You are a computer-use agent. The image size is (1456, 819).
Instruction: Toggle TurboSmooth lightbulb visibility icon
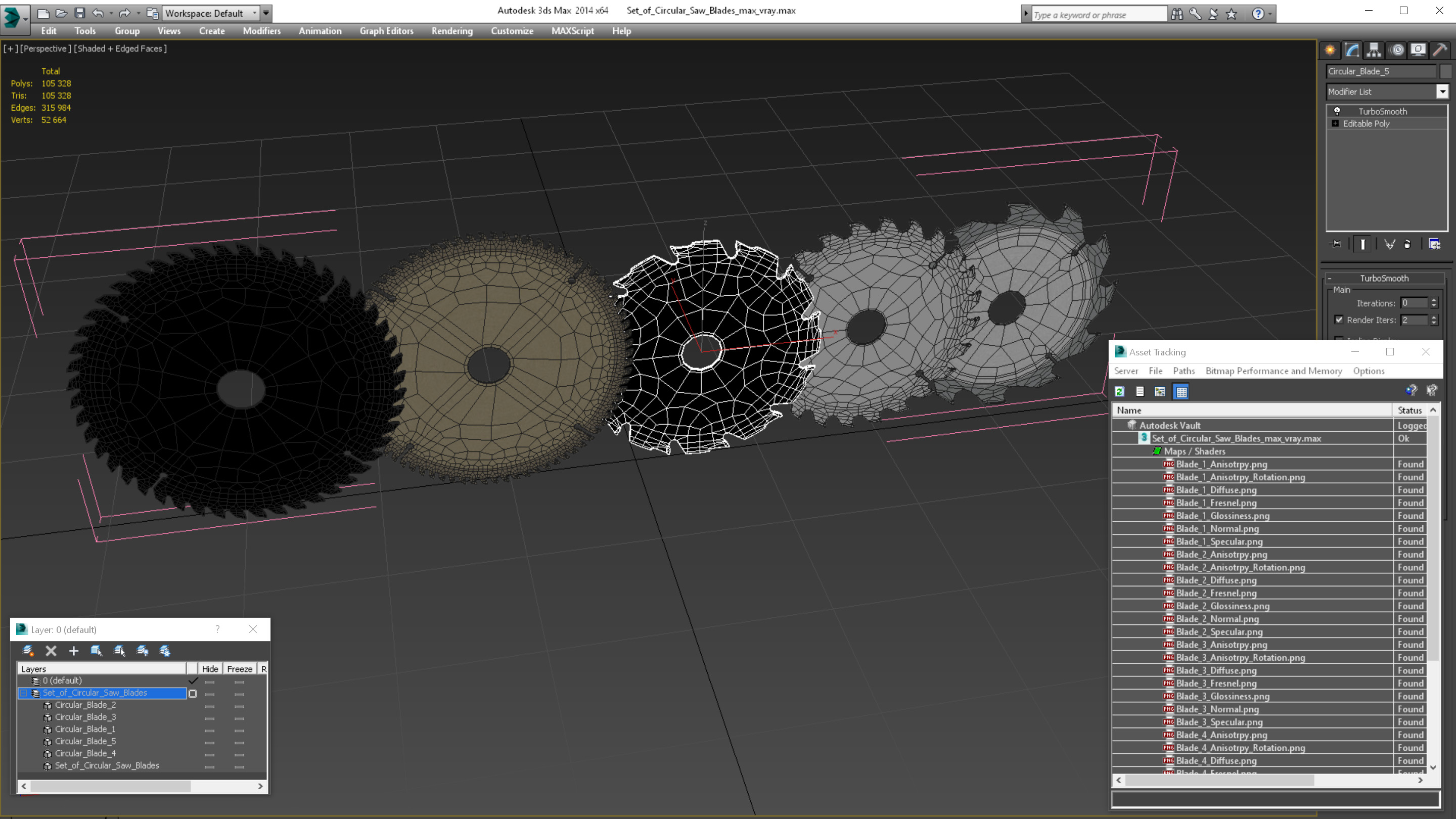tap(1337, 111)
